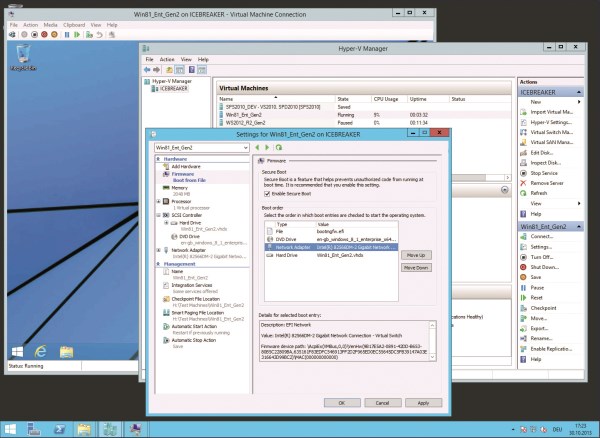This screenshot has width=600, height=438.
Task: Click Export action in Actions pane
Action: (x=540, y=329)
